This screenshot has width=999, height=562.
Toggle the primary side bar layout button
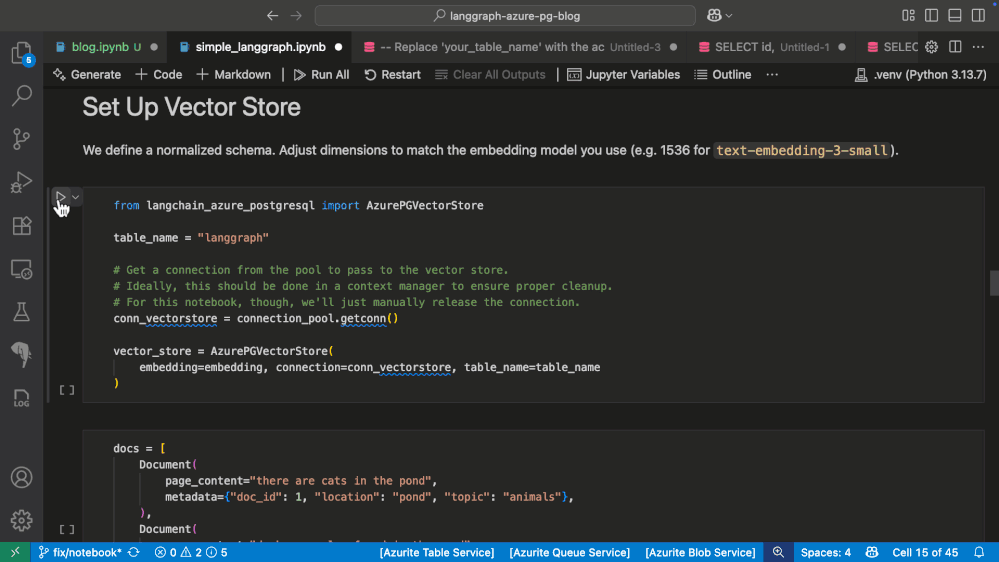[931, 16]
